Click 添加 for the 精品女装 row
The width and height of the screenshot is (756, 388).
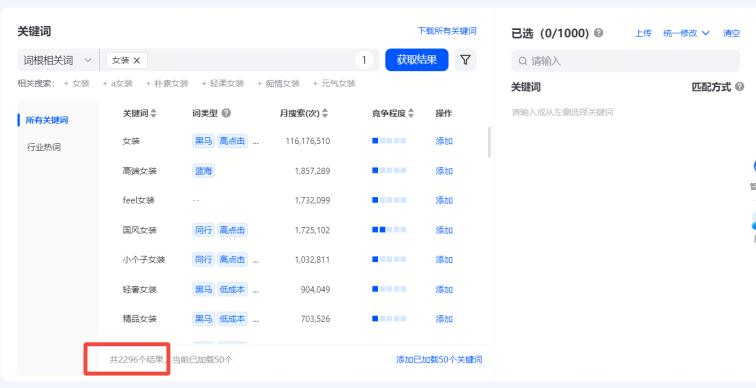(x=444, y=319)
